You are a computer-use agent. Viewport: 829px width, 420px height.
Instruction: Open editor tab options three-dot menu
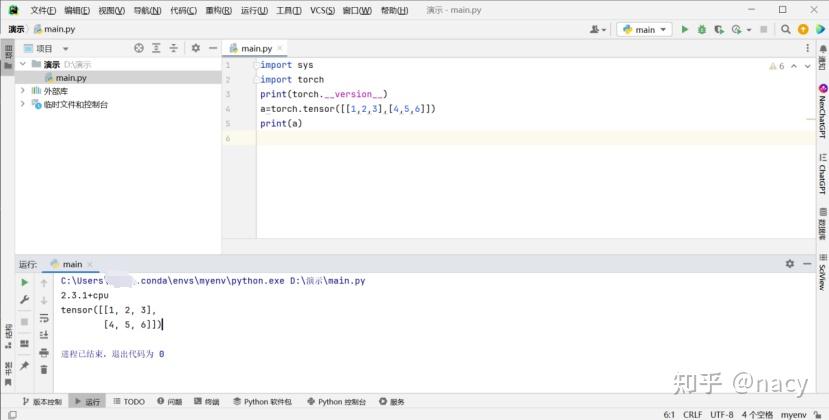point(807,48)
